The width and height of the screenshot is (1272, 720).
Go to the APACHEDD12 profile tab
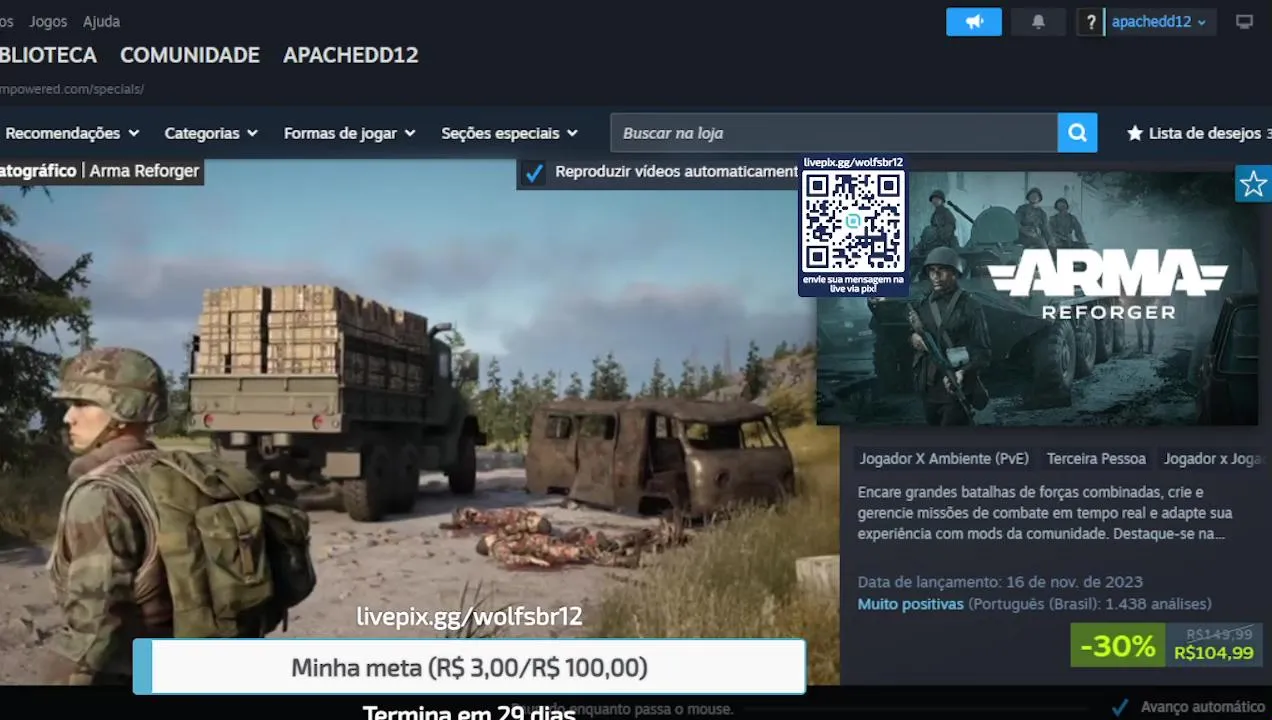[x=351, y=55]
